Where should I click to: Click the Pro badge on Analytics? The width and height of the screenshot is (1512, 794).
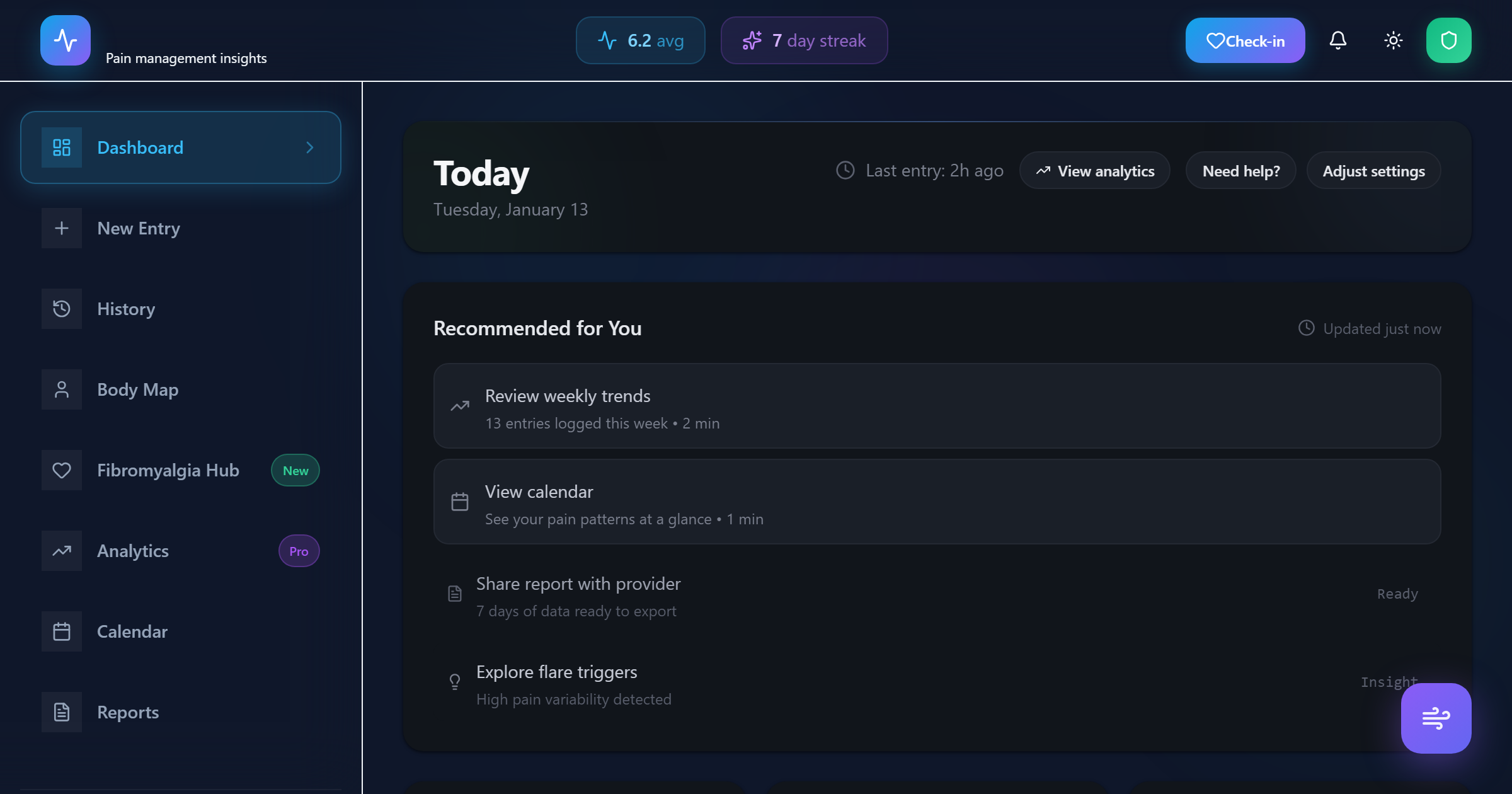tap(299, 551)
